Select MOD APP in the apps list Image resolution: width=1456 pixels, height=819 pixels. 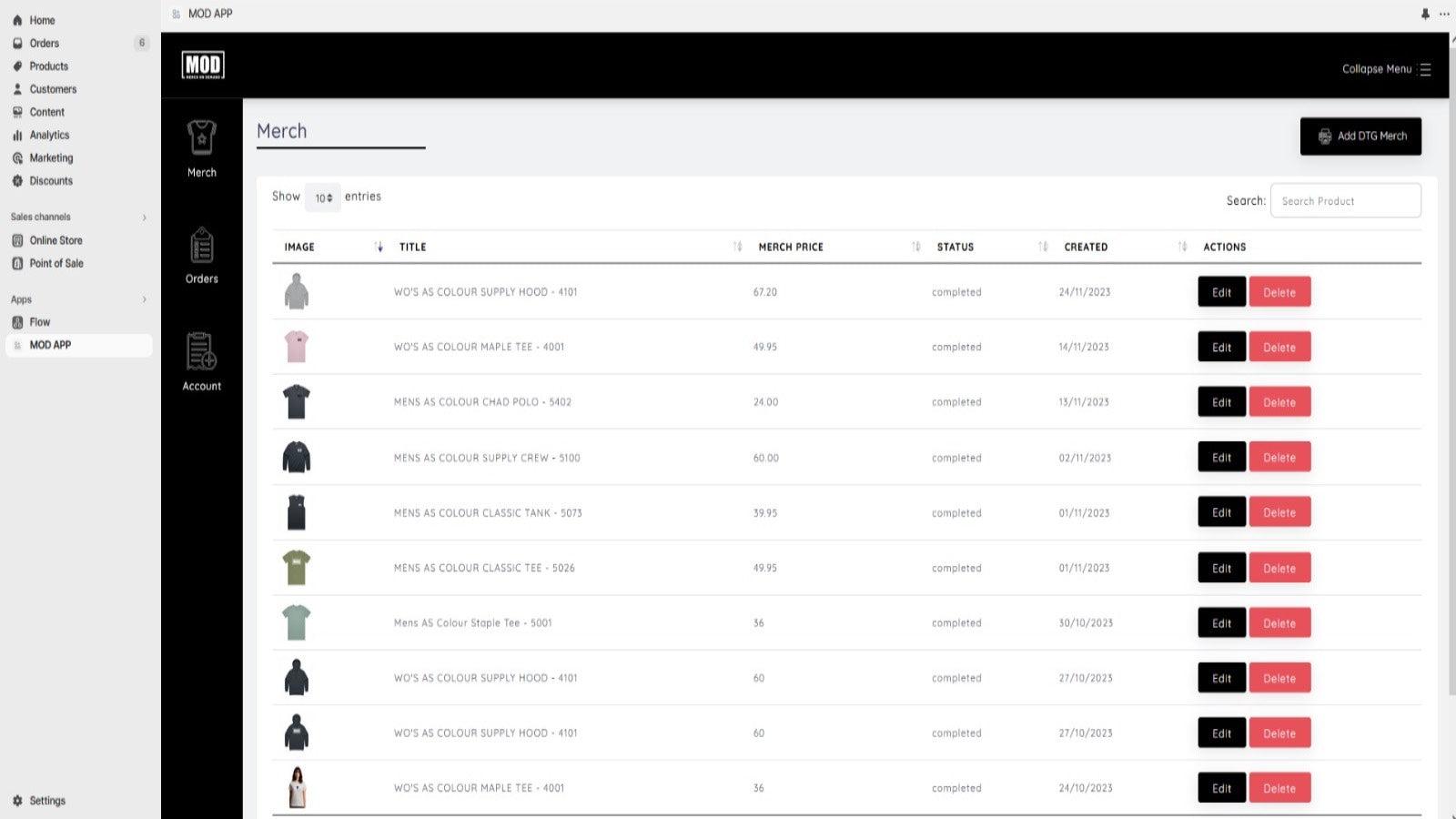50,345
